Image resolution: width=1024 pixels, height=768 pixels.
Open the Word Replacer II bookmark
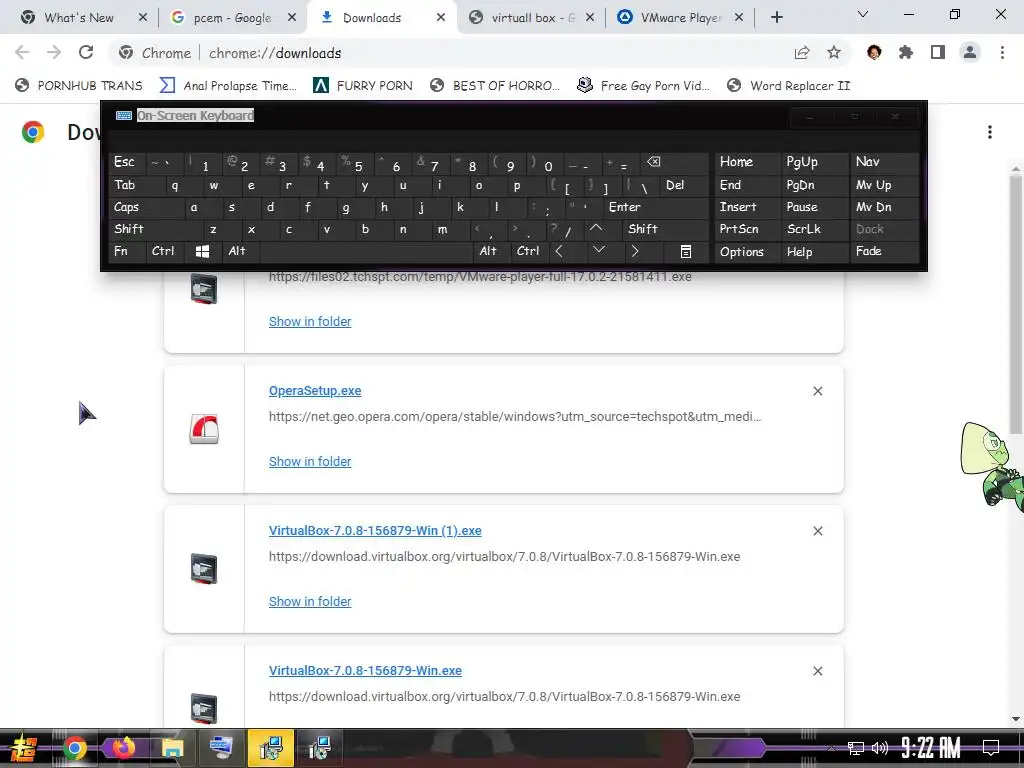[789, 86]
